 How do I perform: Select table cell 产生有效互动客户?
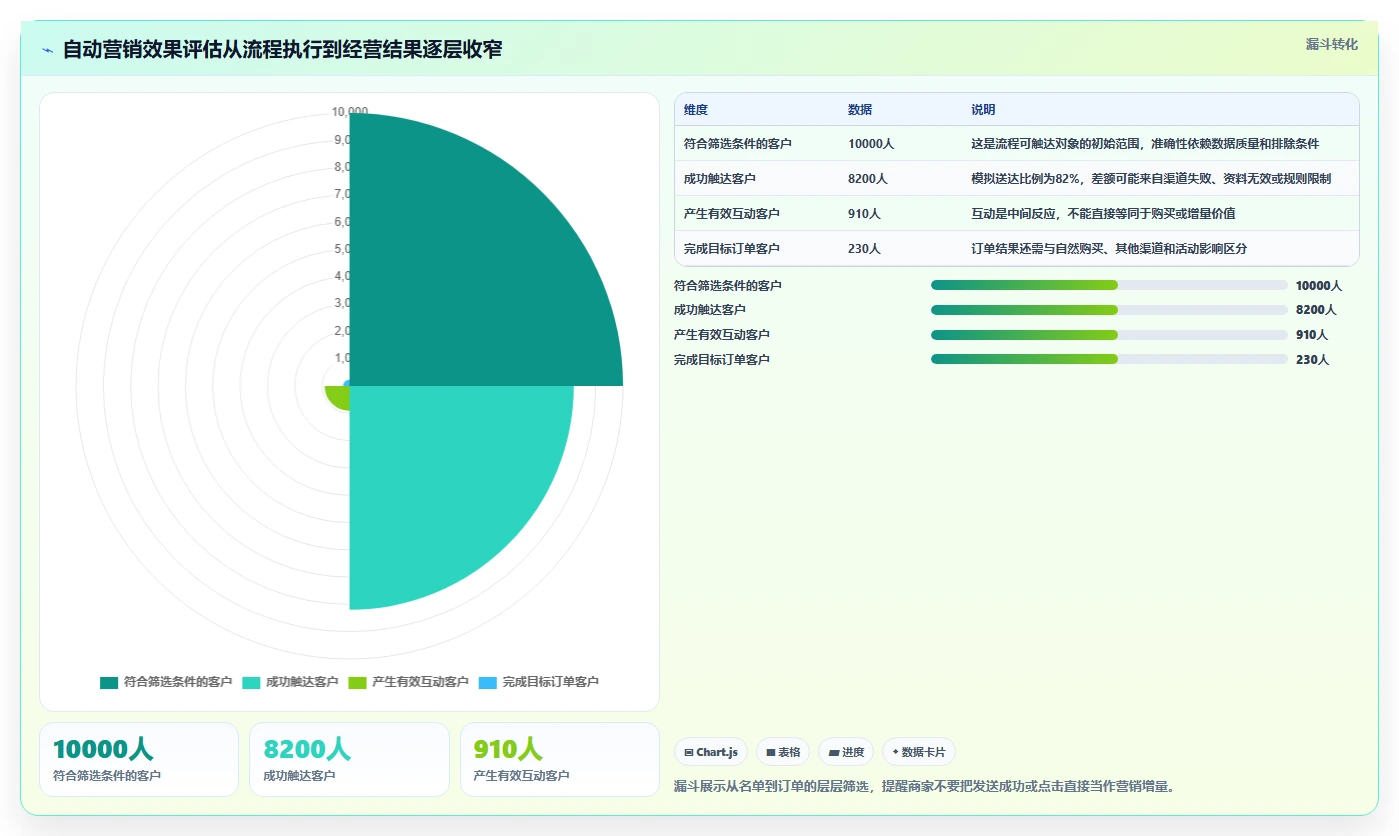click(x=732, y=213)
